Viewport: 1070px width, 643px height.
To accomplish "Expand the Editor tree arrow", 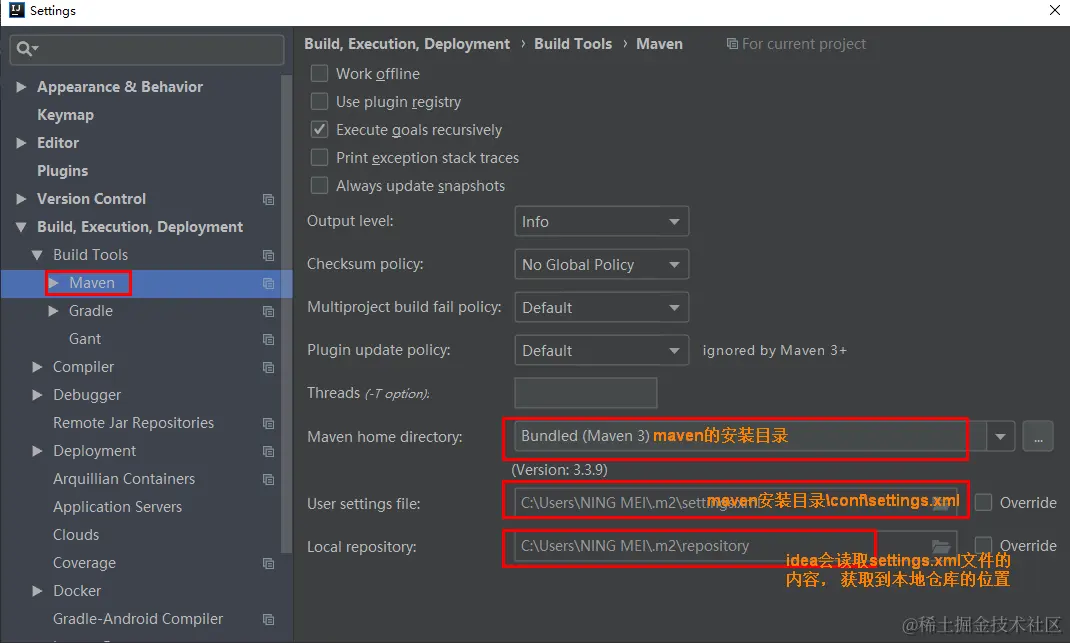I will click(x=21, y=143).
